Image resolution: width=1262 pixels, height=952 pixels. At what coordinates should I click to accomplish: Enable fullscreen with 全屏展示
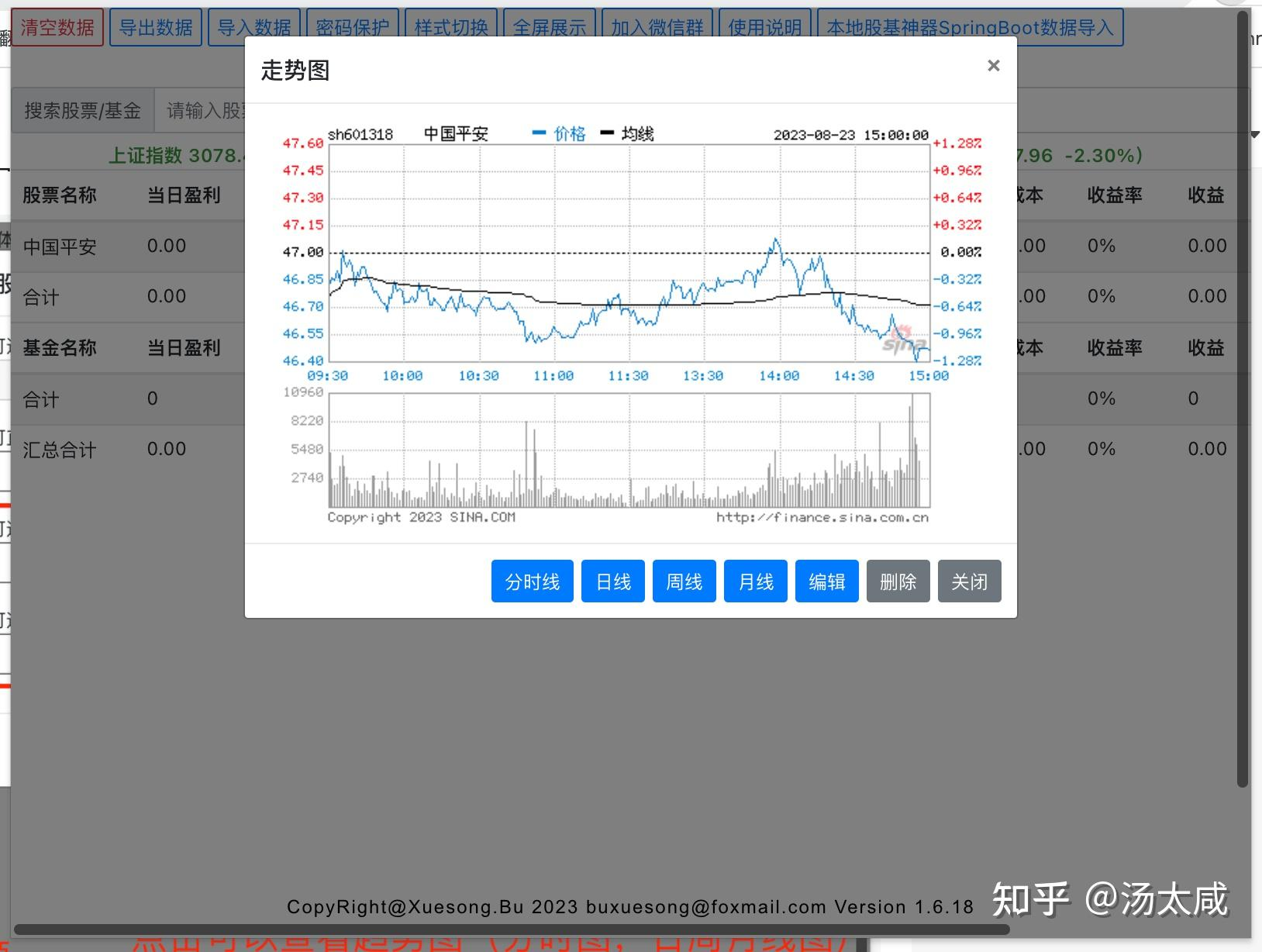pyautogui.click(x=550, y=26)
